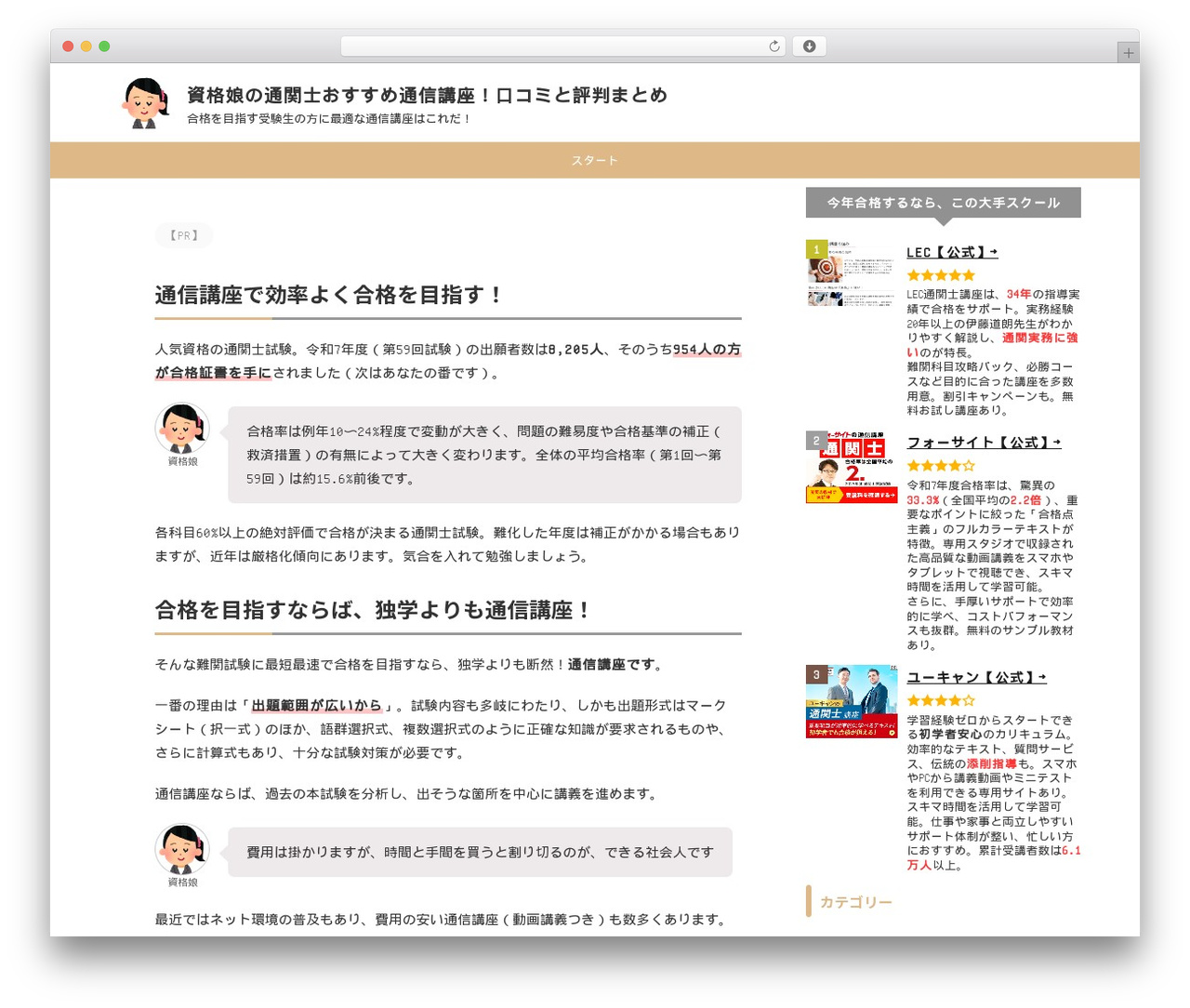
Task: Click the LEC rank 1 thumbnail image
Action: click(852, 273)
